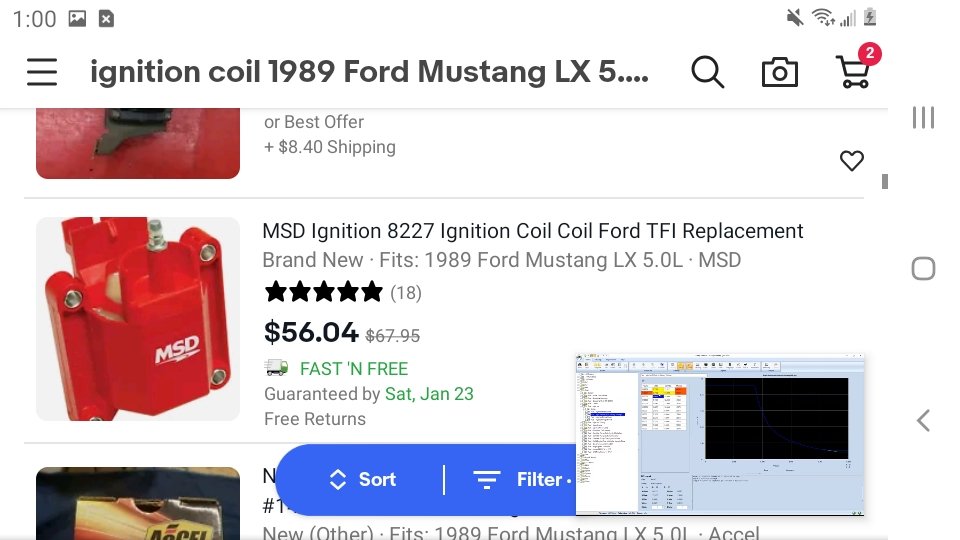The width and height of the screenshot is (960, 540).
Task: Open MSD Ignition 8227 Ignition Coil listing
Action: 533,231
